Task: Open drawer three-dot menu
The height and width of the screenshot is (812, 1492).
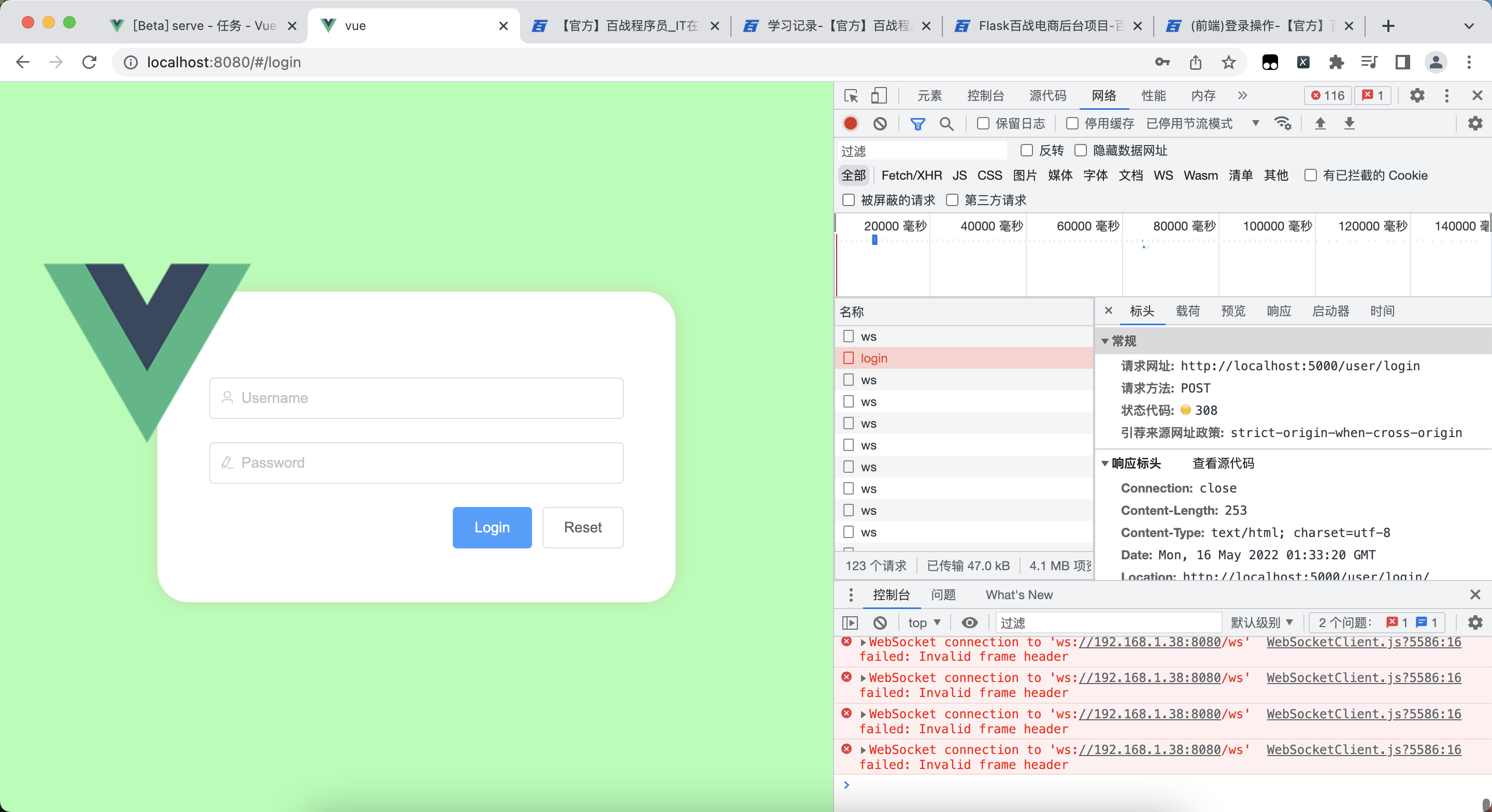Action: (851, 595)
